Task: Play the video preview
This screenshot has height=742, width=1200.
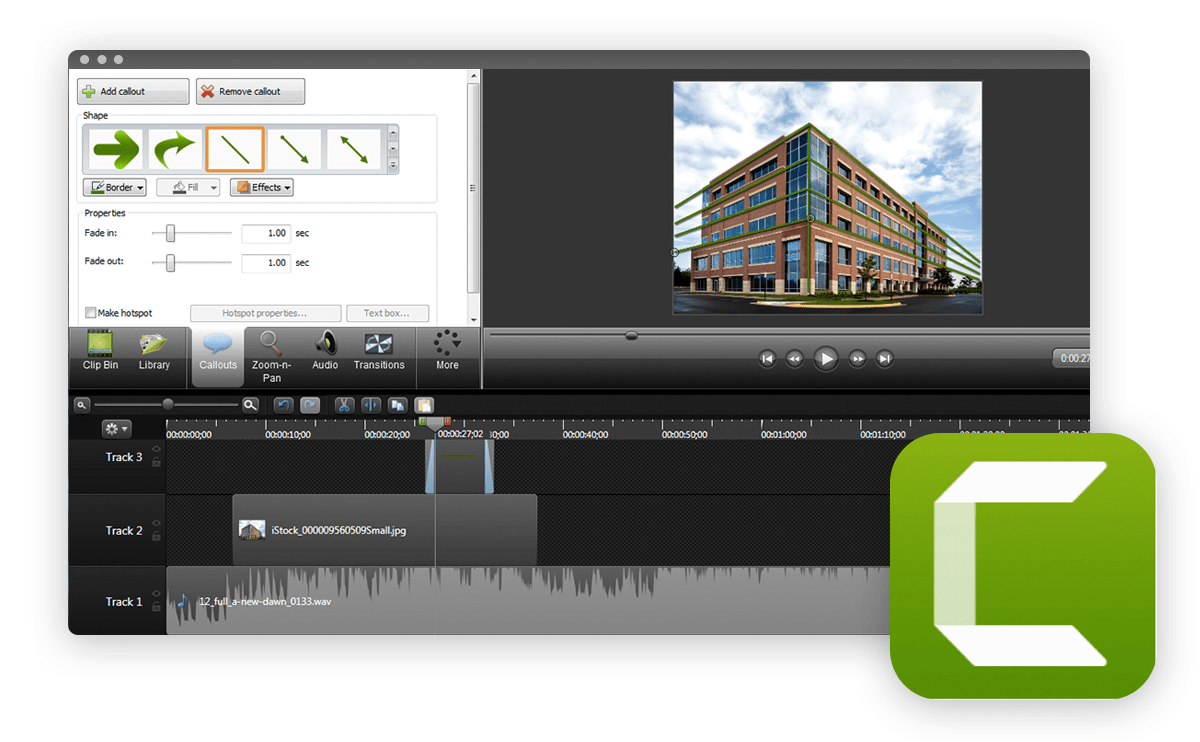Action: point(825,358)
